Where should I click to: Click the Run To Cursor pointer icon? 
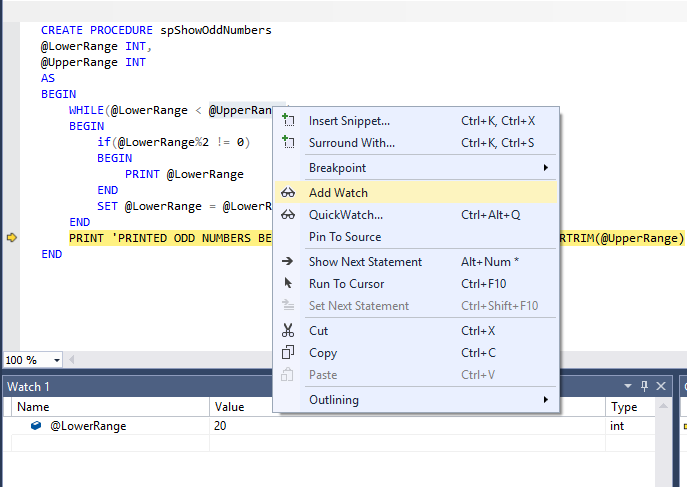tap(288, 284)
